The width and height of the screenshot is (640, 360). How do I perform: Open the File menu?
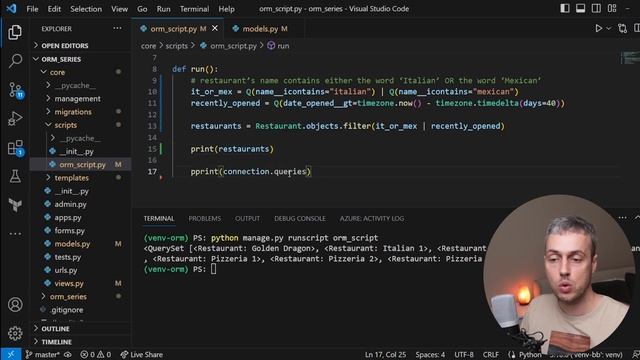(32, 9)
